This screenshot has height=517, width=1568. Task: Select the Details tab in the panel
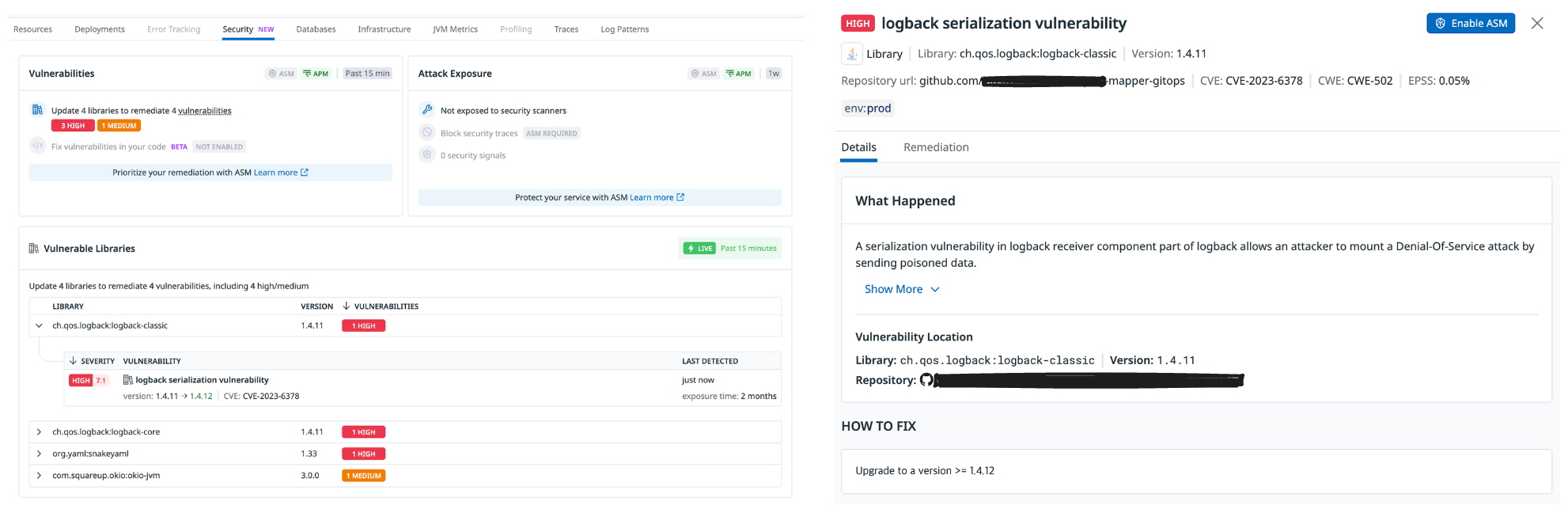click(x=858, y=147)
